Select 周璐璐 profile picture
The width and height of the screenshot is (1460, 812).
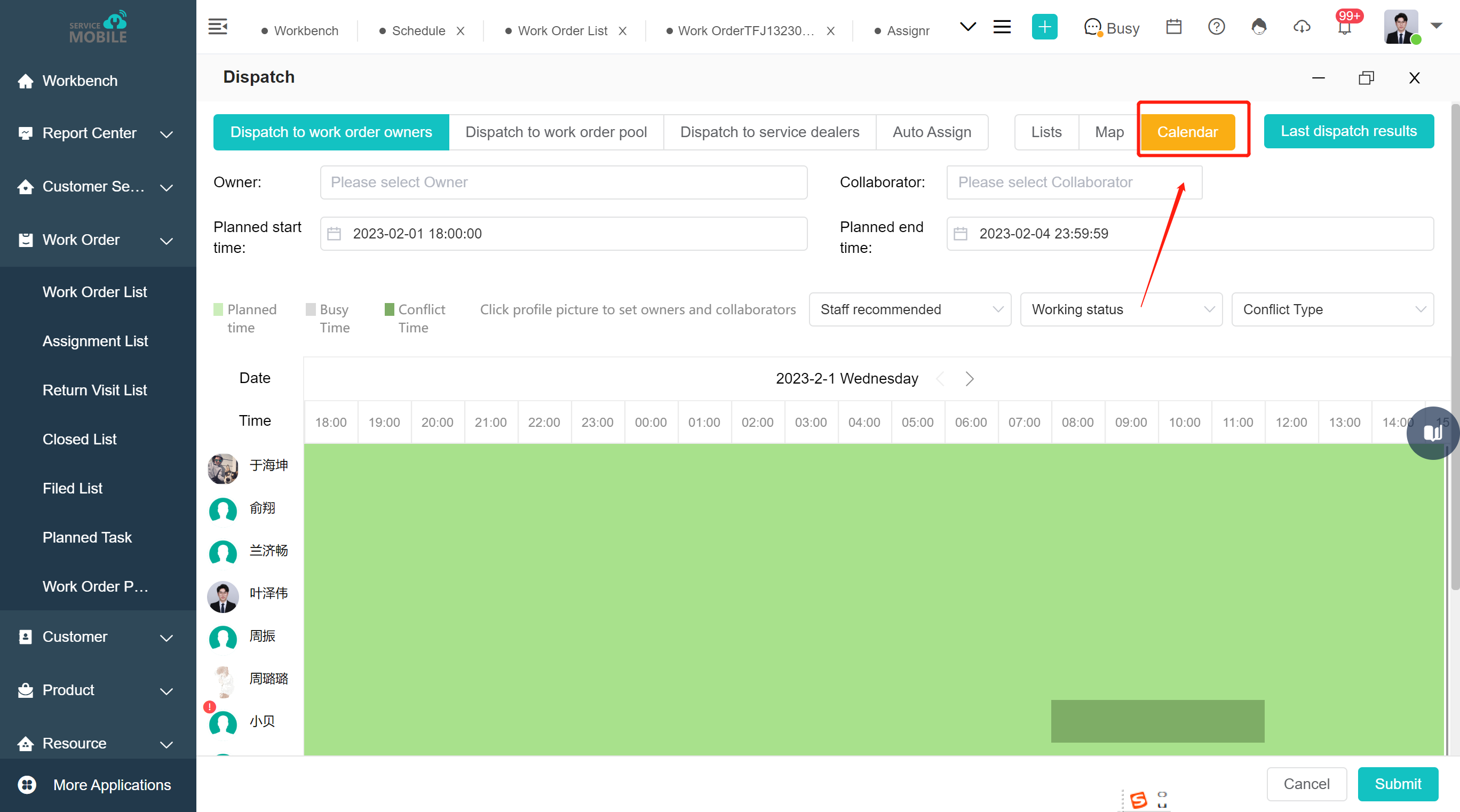(x=223, y=682)
